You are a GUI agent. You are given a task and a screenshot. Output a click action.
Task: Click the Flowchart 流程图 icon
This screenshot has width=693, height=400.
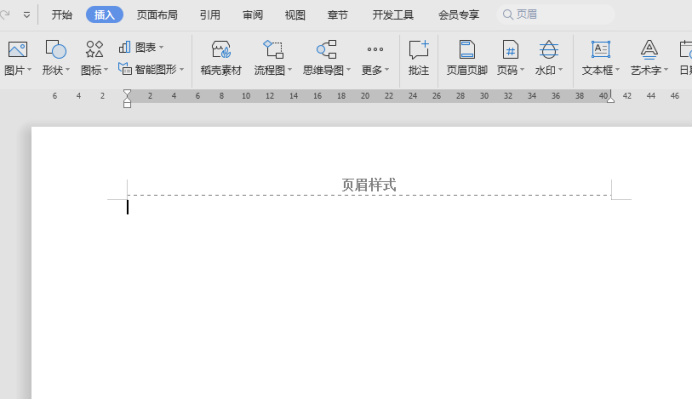pos(273,49)
